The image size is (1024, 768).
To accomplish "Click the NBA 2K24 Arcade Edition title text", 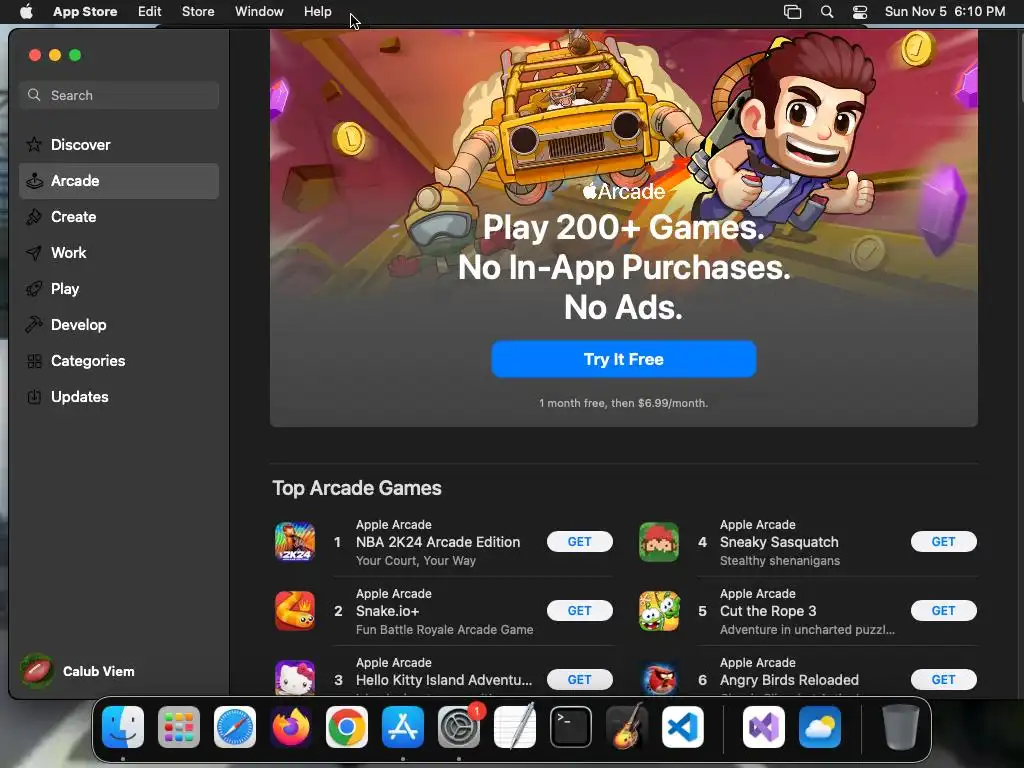I will (438, 542).
